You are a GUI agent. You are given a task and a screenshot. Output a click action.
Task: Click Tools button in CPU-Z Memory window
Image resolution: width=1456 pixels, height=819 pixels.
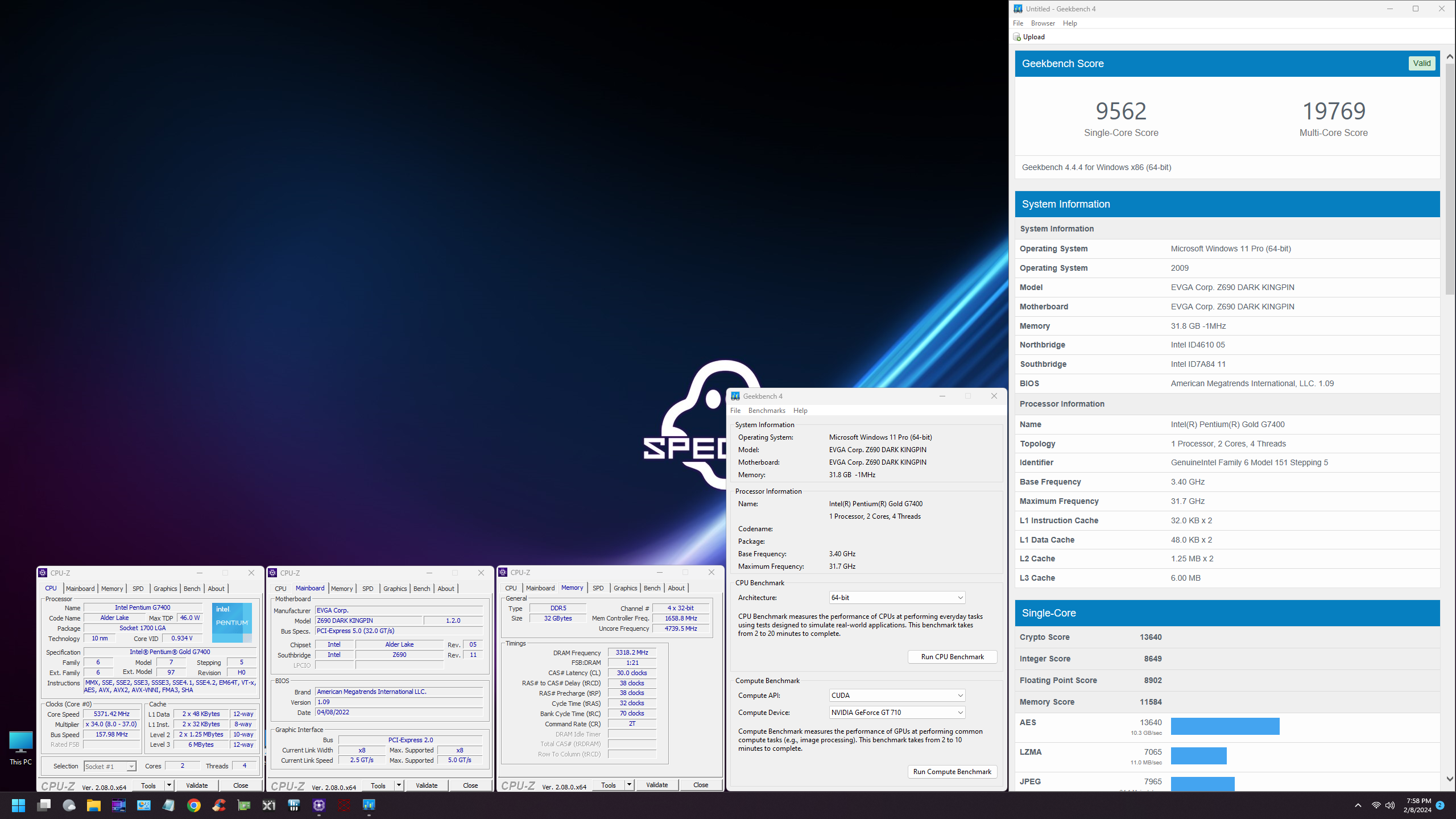pos(609,785)
